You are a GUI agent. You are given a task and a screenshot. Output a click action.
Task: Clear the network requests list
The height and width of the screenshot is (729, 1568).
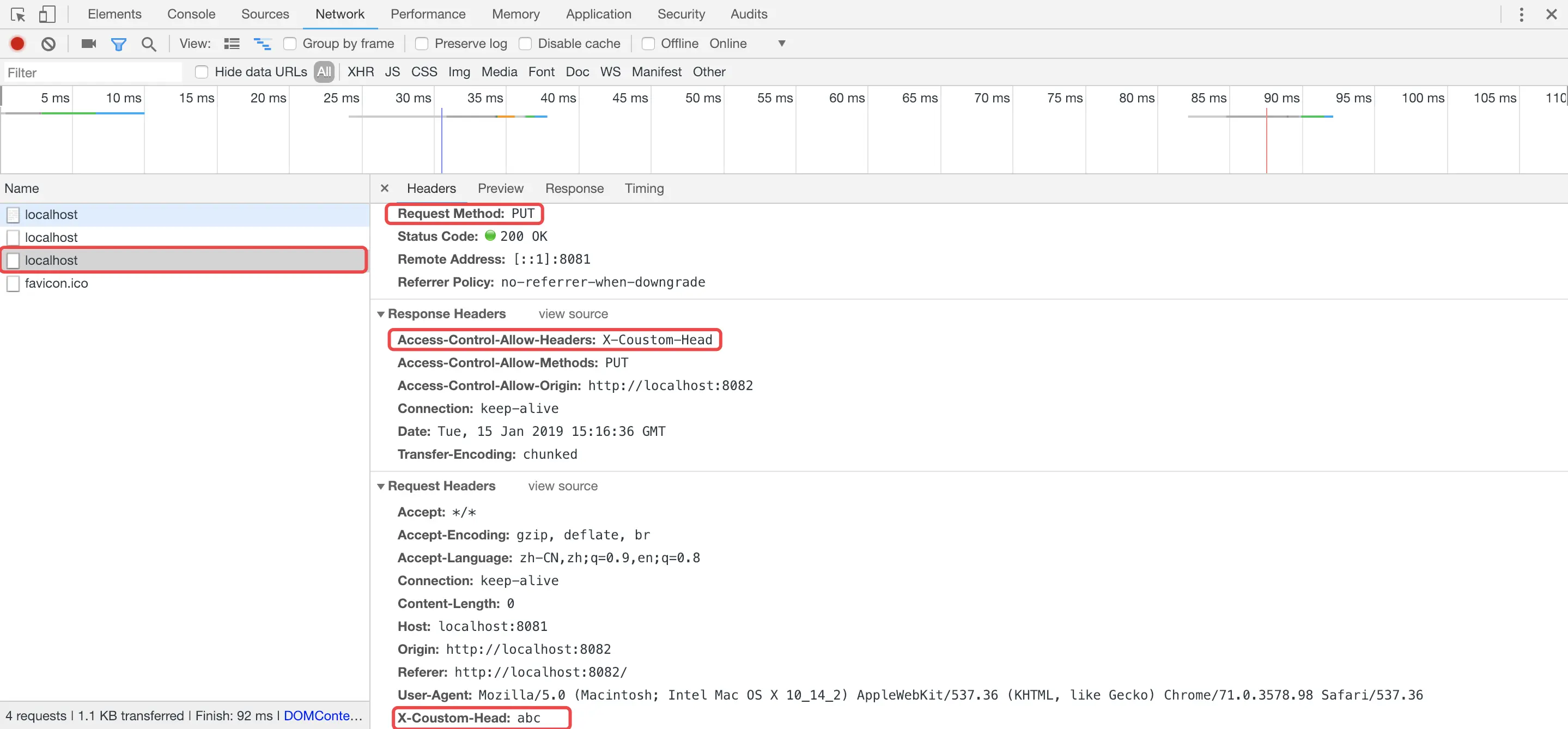point(48,43)
